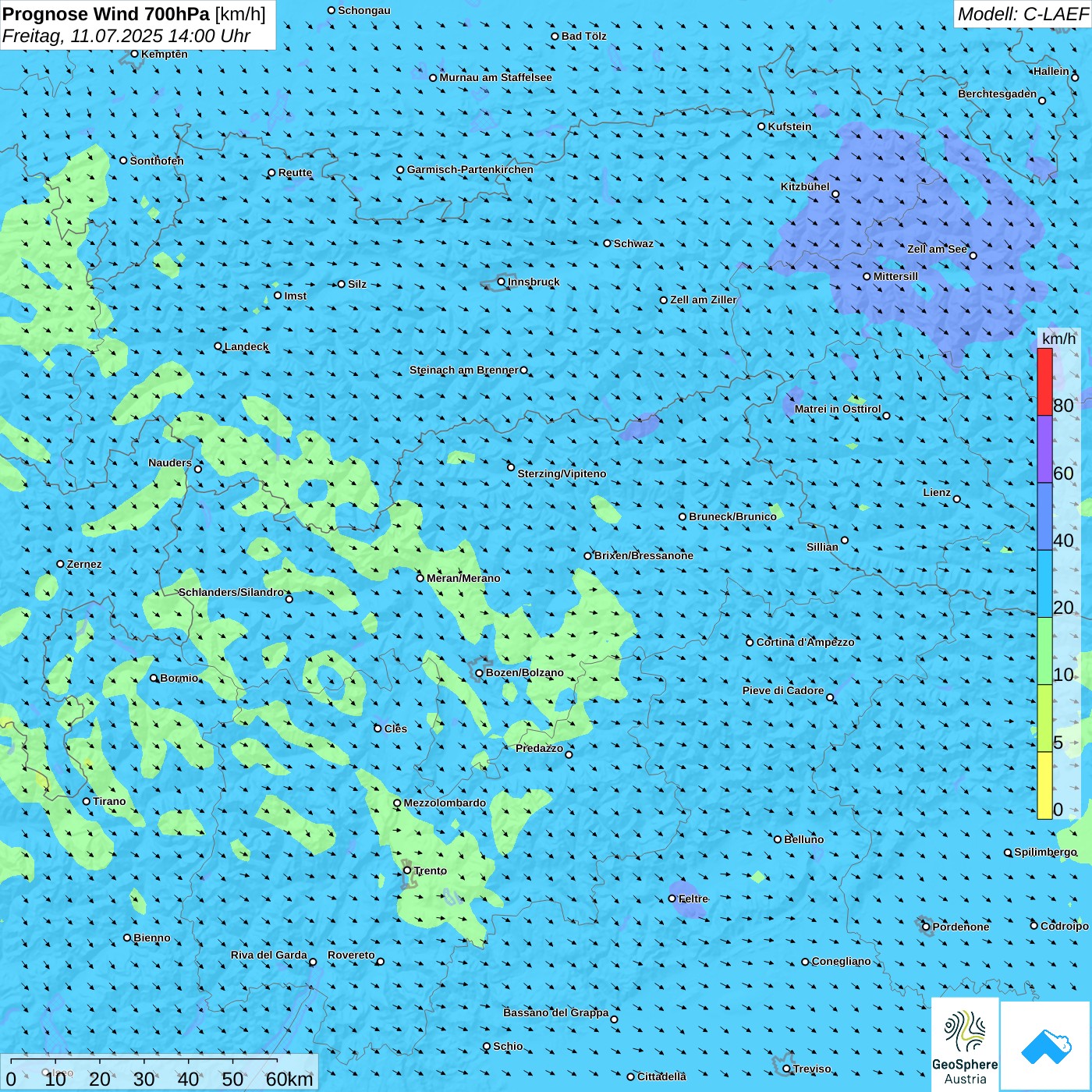Screen dimensions: 1092x1092
Task: Click the Treviso city label
Action: coord(812,1069)
